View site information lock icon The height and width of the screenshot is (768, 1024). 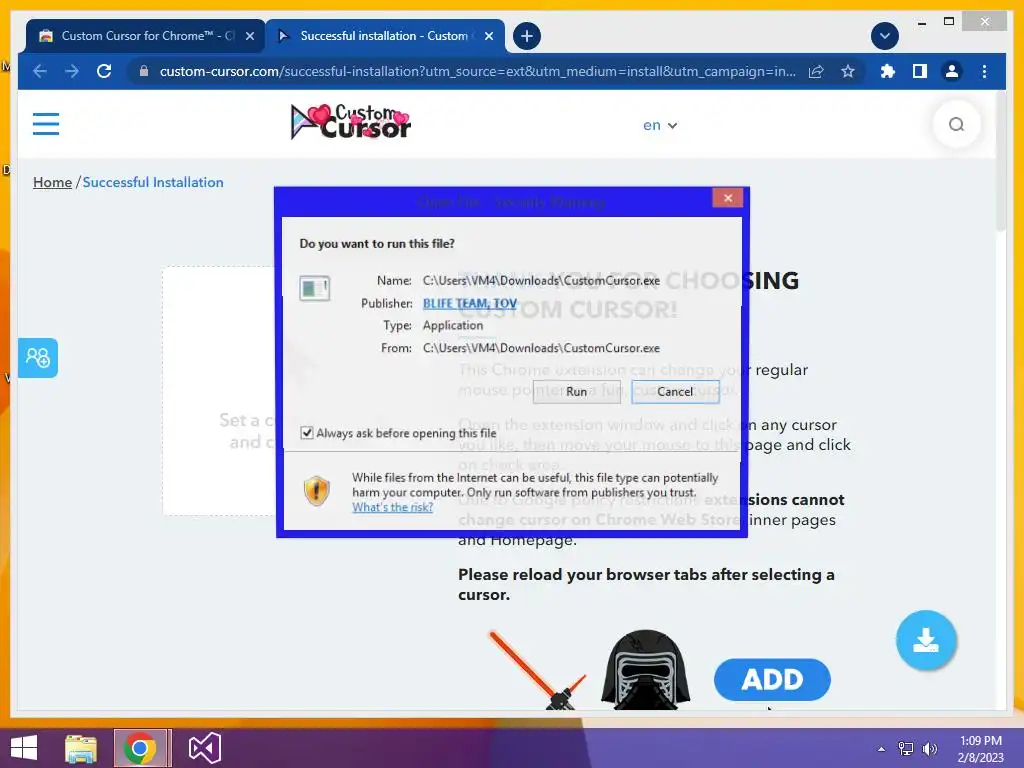coord(144,71)
